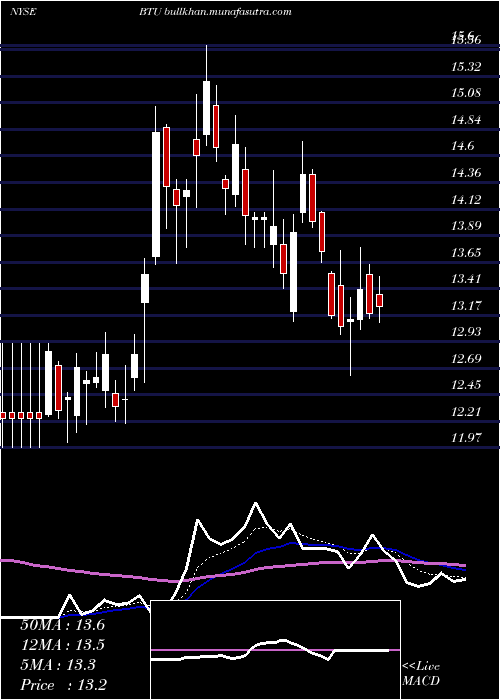Click the 12.45 price axis label
This screenshot has width=500, height=700.
point(467,384)
